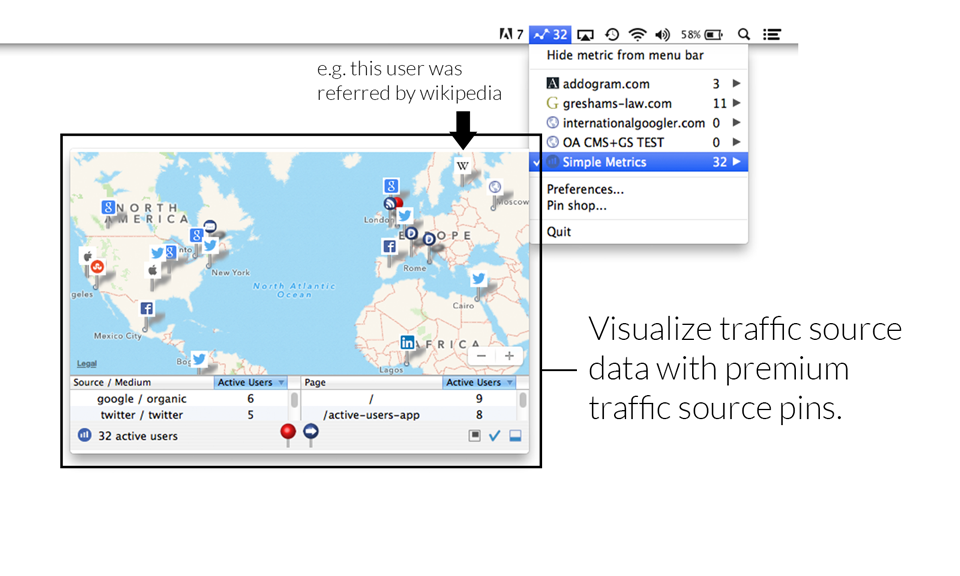This screenshot has width=960, height=576.
Task: Expand the addogram.com submenu arrow
Action: click(x=737, y=83)
